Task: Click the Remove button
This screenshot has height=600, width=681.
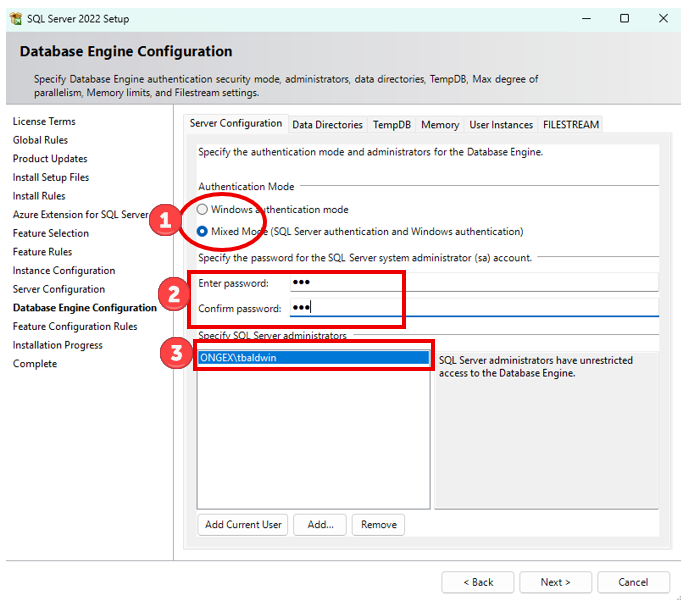Action: 378,525
